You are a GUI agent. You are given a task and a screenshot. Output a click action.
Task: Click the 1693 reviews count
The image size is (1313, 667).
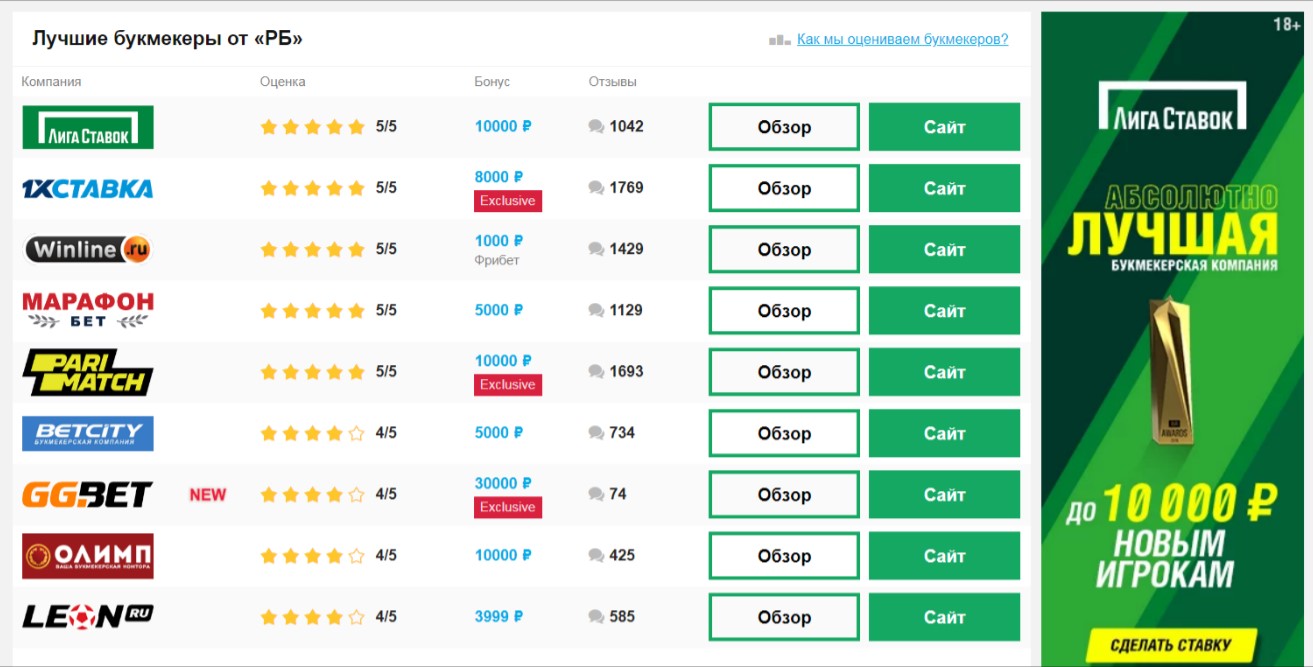(x=627, y=372)
